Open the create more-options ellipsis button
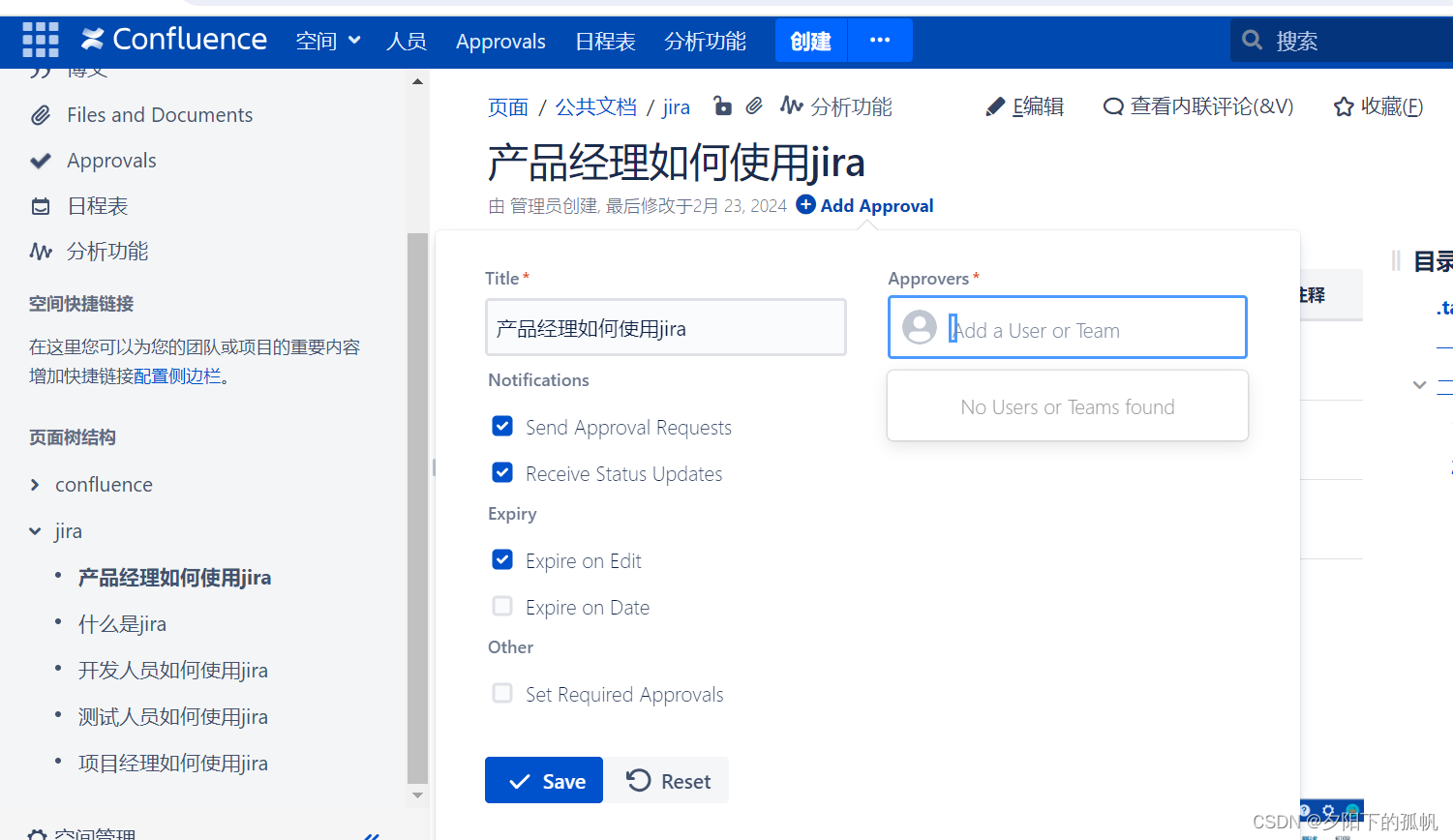This screenshot has height=840, width=1453. click(x=880, y=41)
